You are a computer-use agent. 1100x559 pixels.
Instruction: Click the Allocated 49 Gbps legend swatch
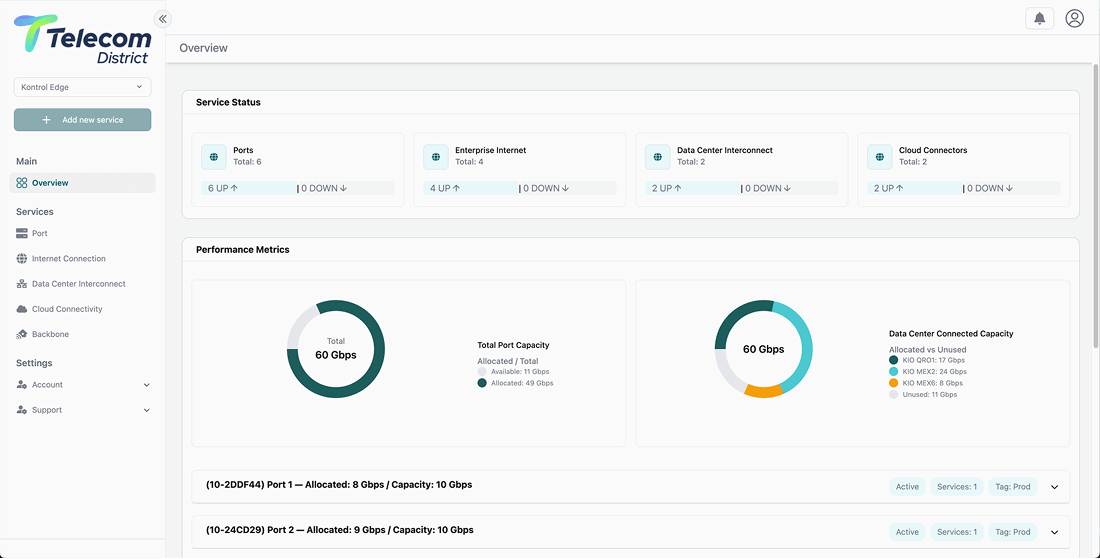[482, 383]
